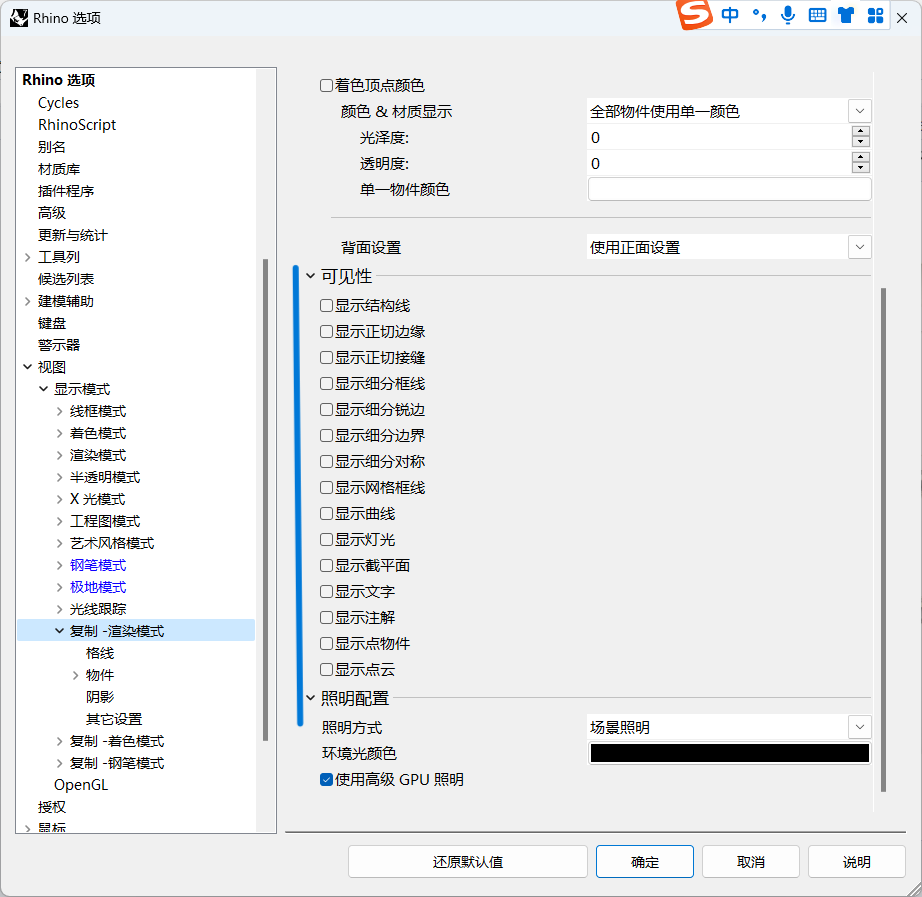The height and width of the screenshot is (897, 922).
Task: Enable 显示细分框线 checkbox
Action: [326, 384]
